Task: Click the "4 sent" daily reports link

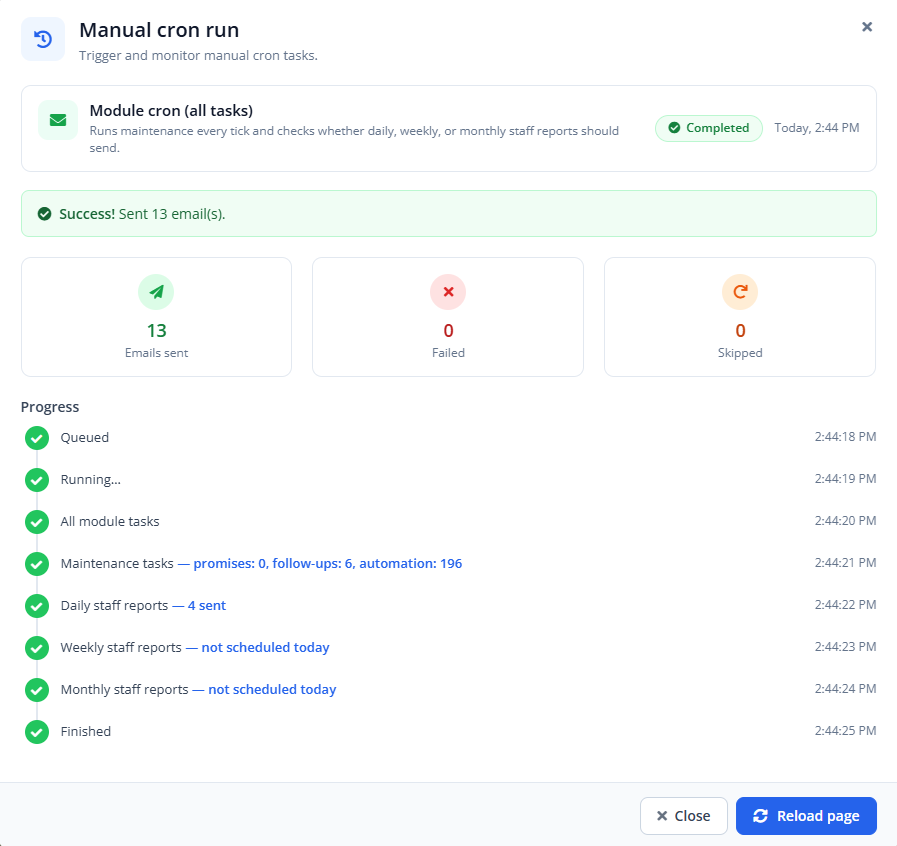Action: point(207,605)
